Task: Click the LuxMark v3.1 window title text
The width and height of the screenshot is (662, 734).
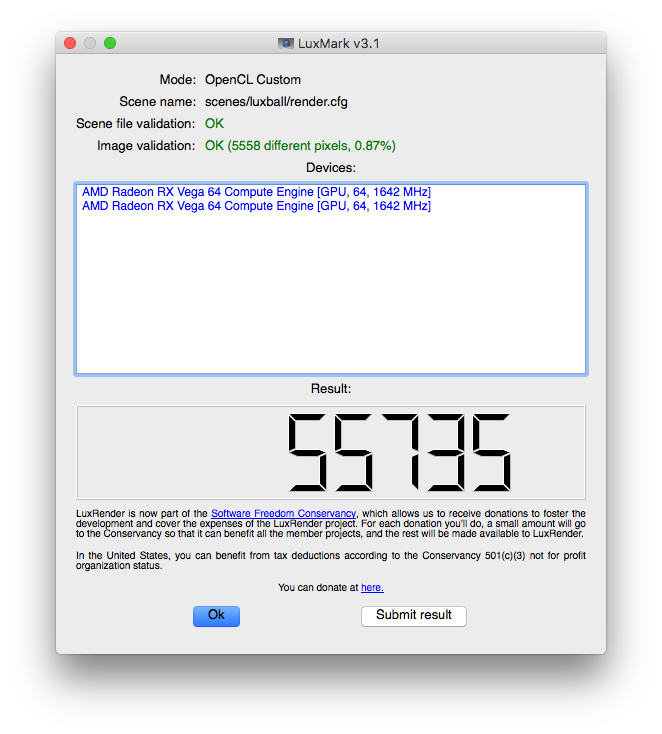Action: 338,44
